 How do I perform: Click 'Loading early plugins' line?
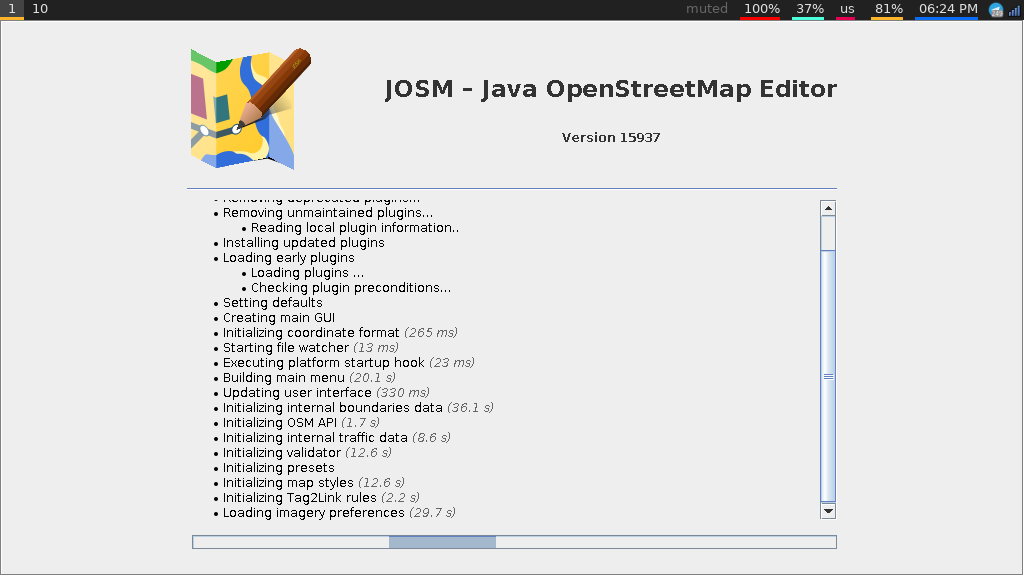pyautogui.click(x=289, y=257)
